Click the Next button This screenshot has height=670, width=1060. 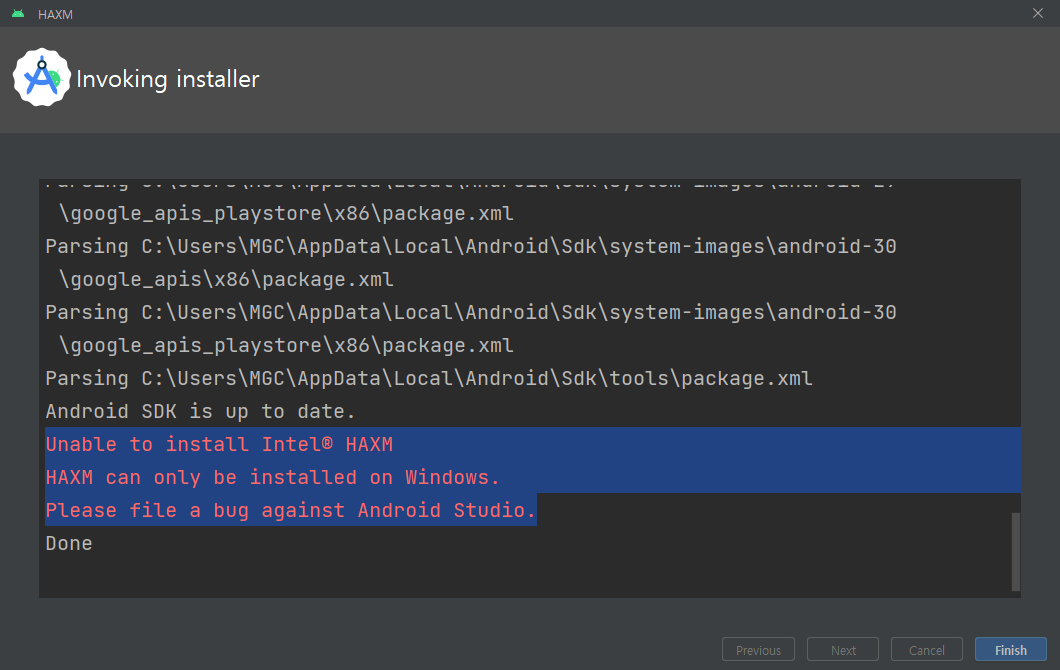point(843,650)
